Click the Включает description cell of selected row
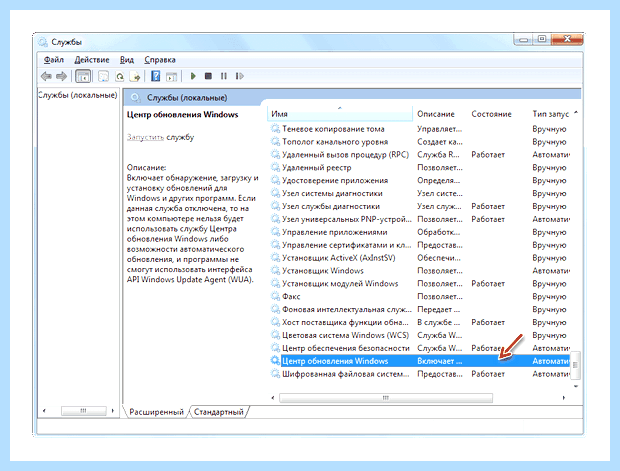This screenshot has width=620, height=471. coord(440,361)
